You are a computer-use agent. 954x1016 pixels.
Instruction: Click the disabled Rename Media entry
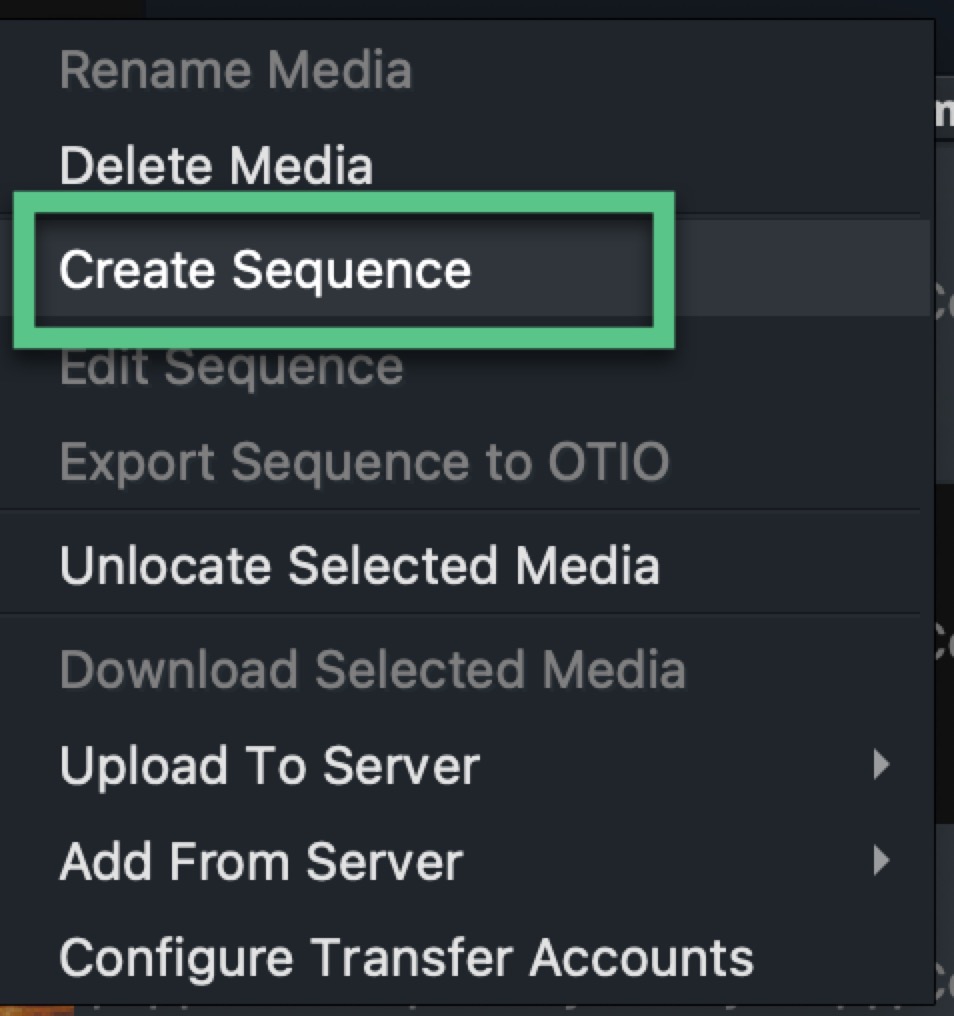[x=235, y=71]
